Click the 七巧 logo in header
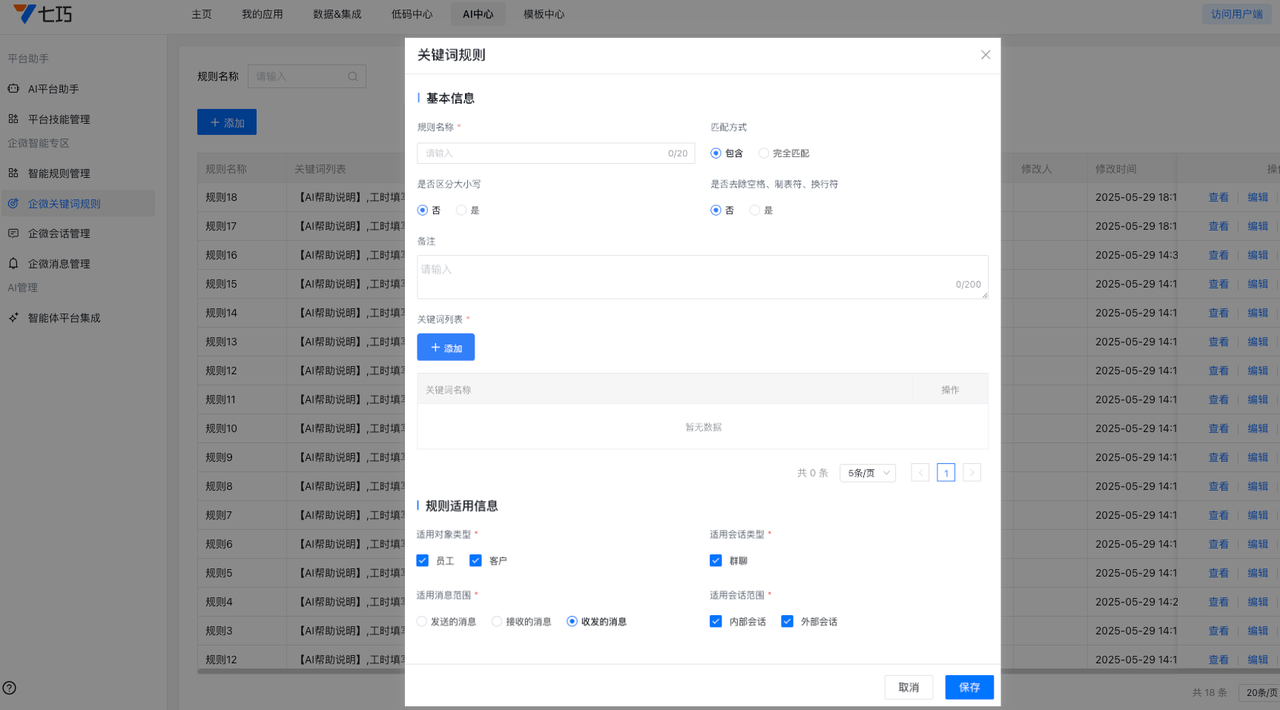 coord(42,14)
